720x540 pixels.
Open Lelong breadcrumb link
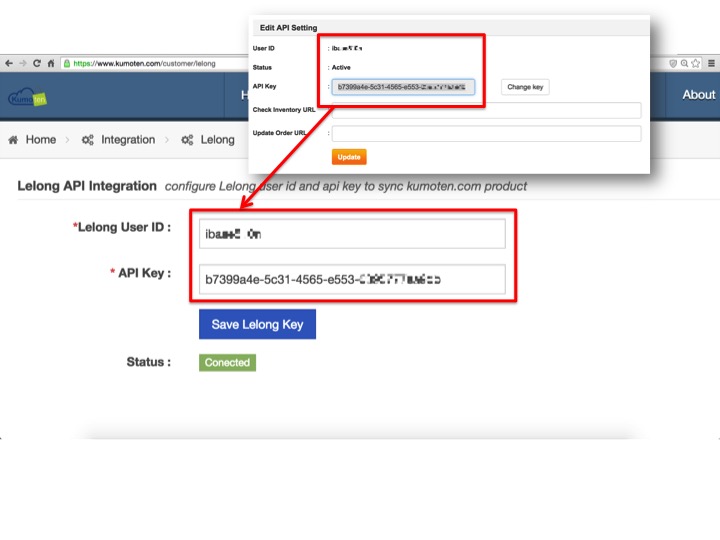point(217,140)
